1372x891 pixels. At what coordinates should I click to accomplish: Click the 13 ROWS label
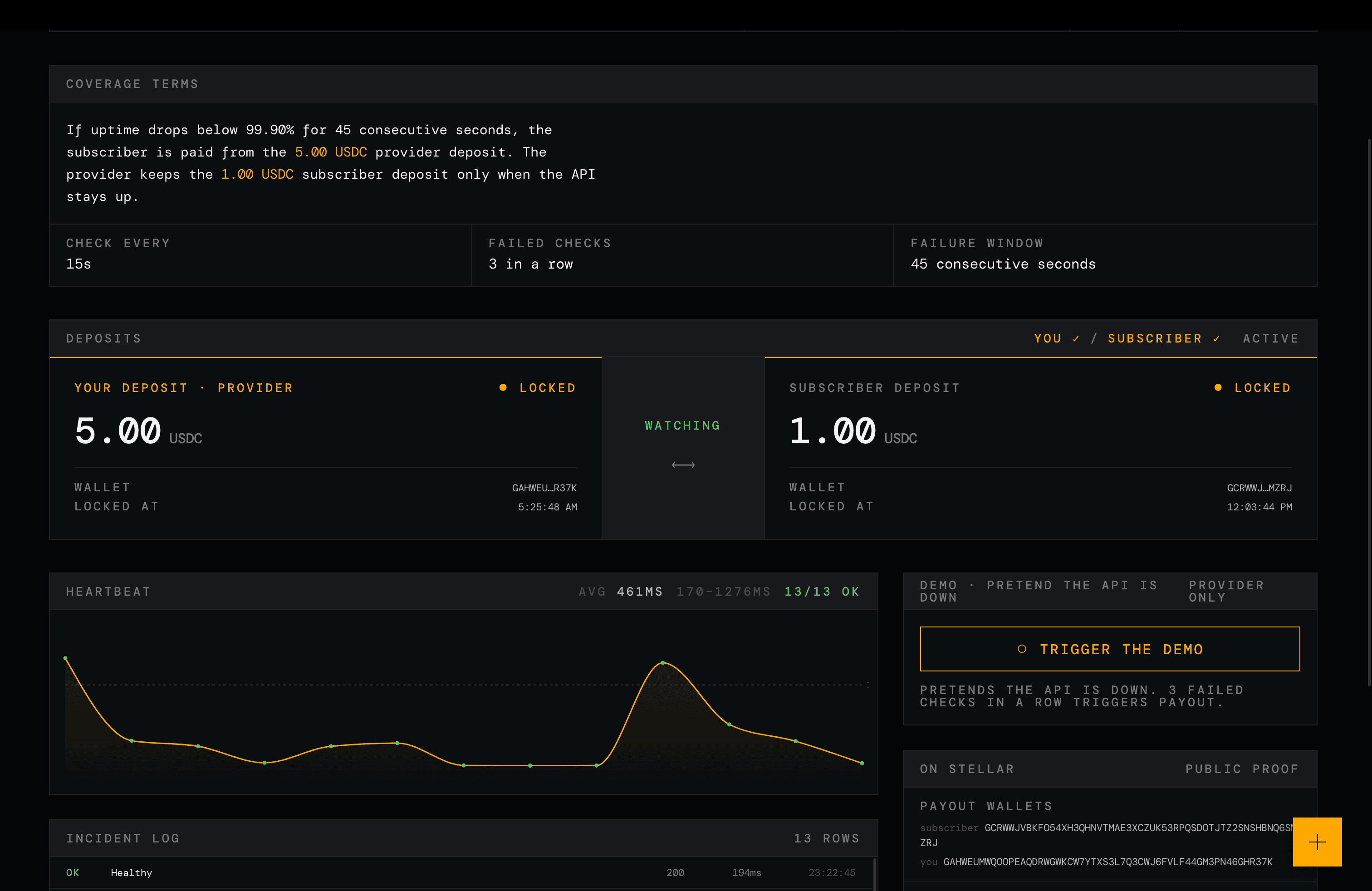[x=827, y=838]
